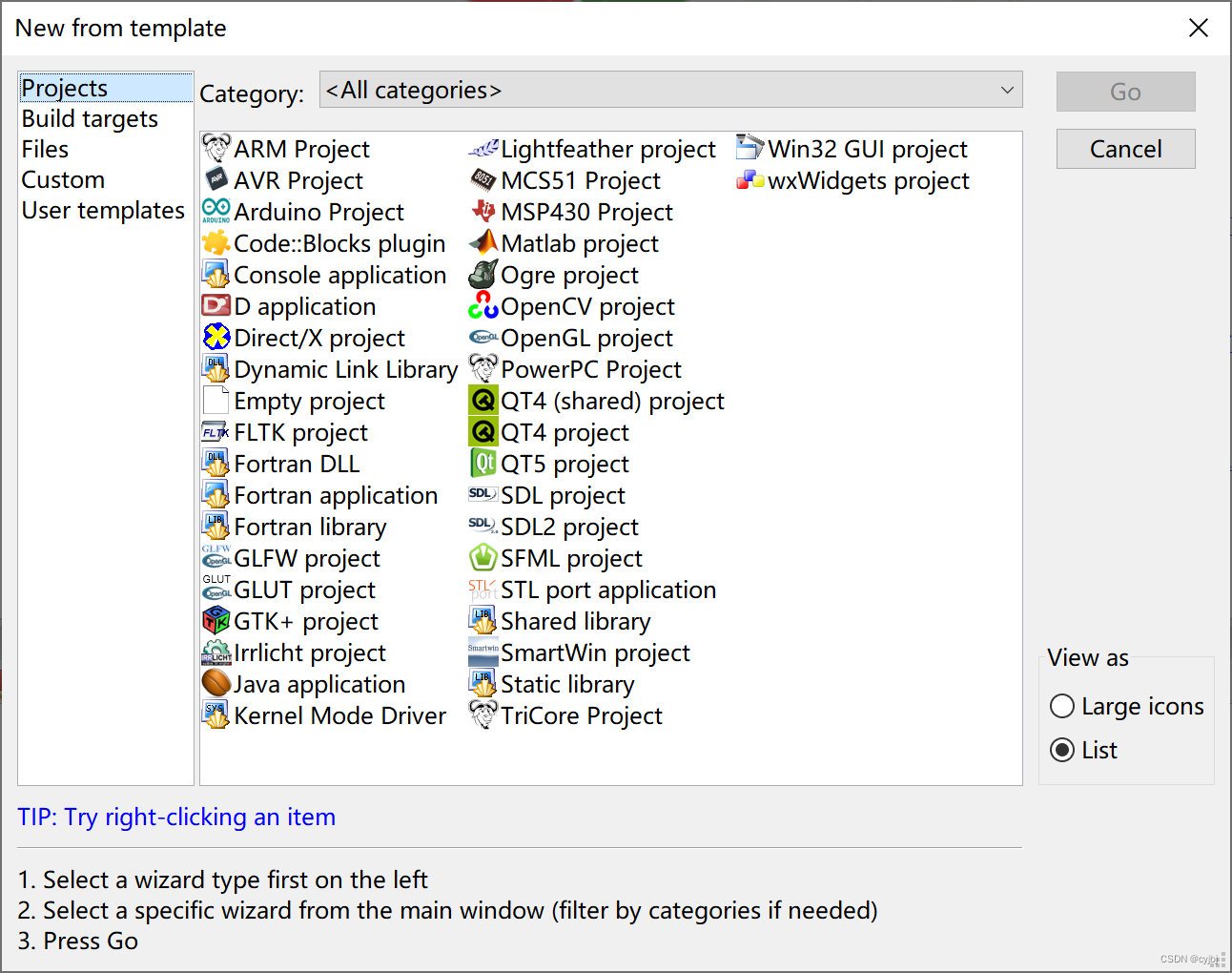
Task: Click the Cancel button
Action: [x=1125, y=149]
